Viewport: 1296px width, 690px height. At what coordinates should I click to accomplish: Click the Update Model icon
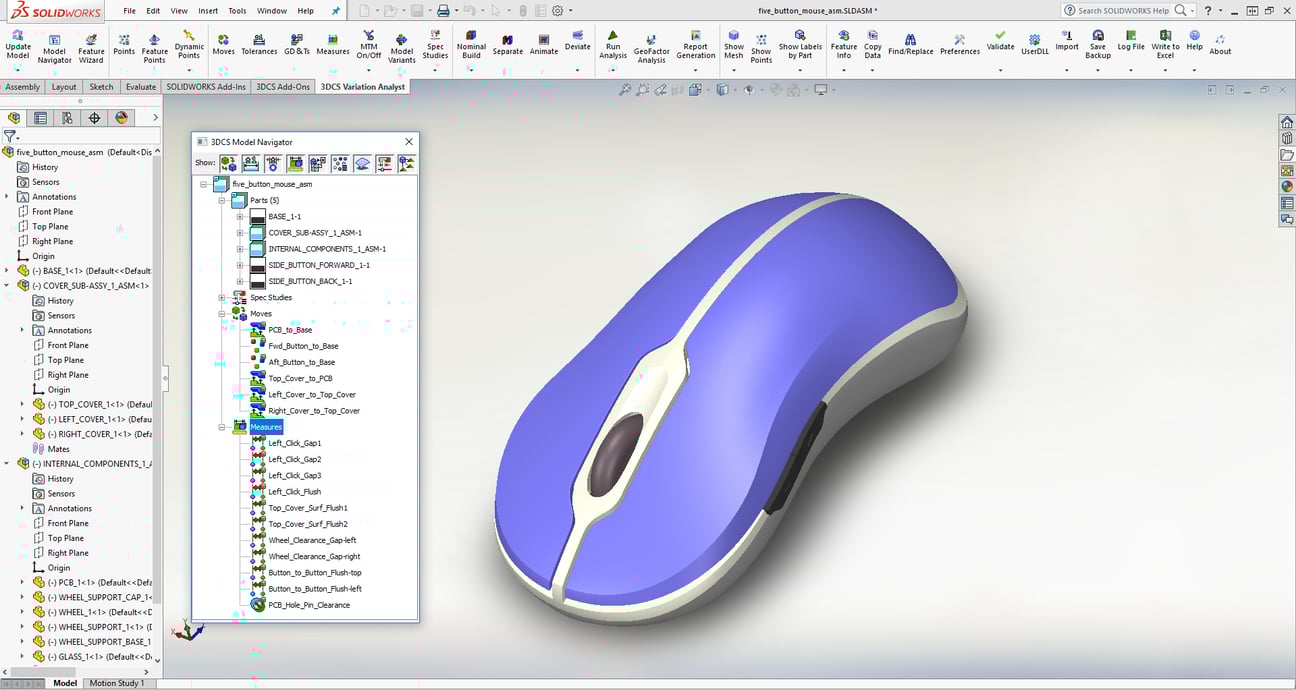pyautogui.click(x=17, y=47)
